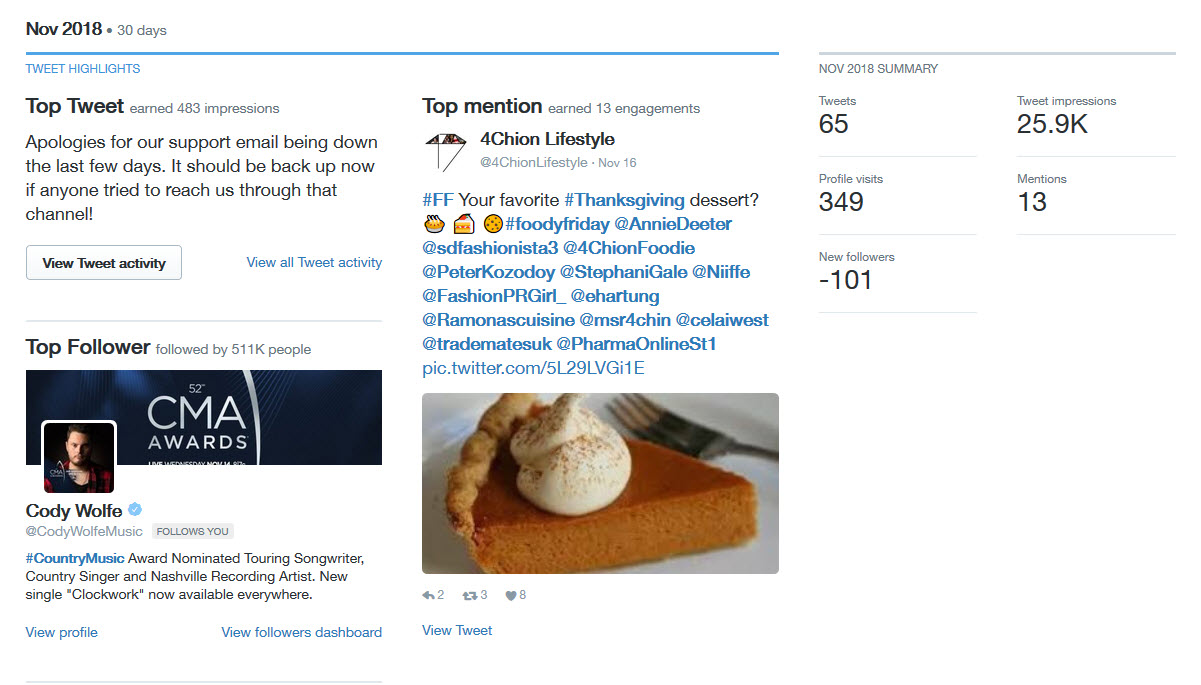Click Cody Wolfe's profile picture
The width and height of the screenshot is (1201, 685).
[79, 457]
